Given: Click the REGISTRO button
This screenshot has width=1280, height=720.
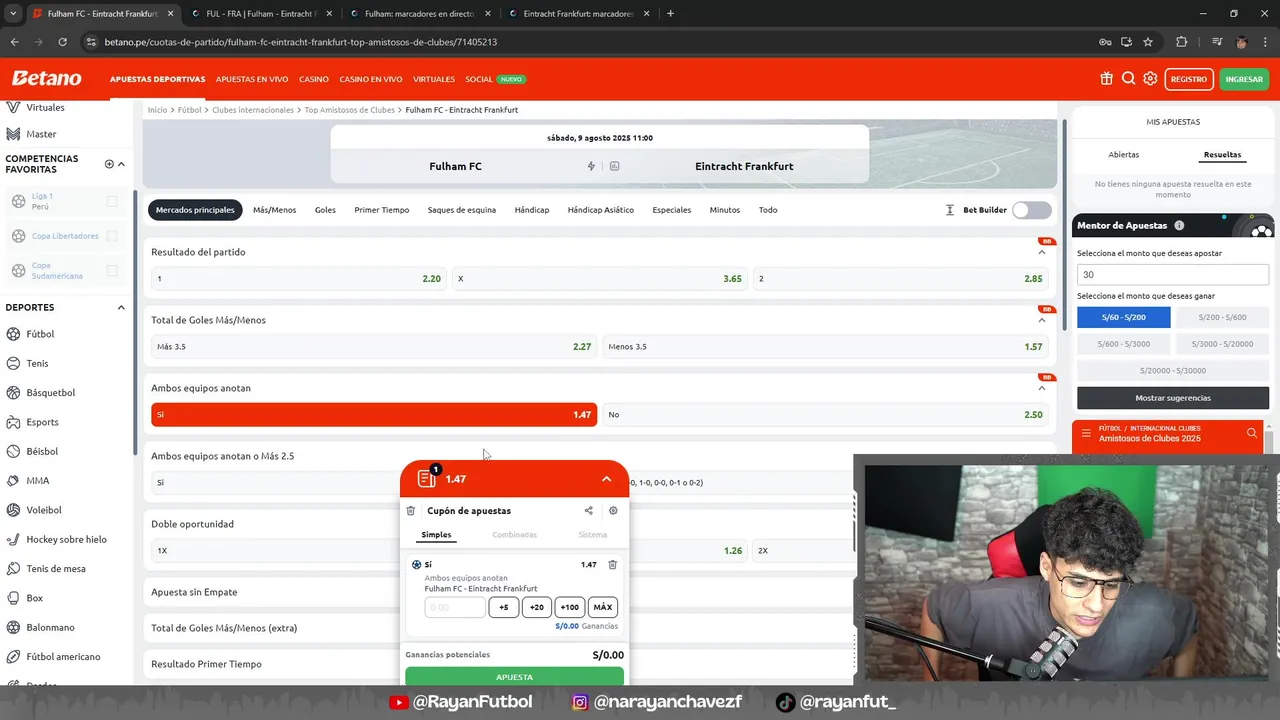Looking at the screenshot, I should click(x=1188, y=79).
